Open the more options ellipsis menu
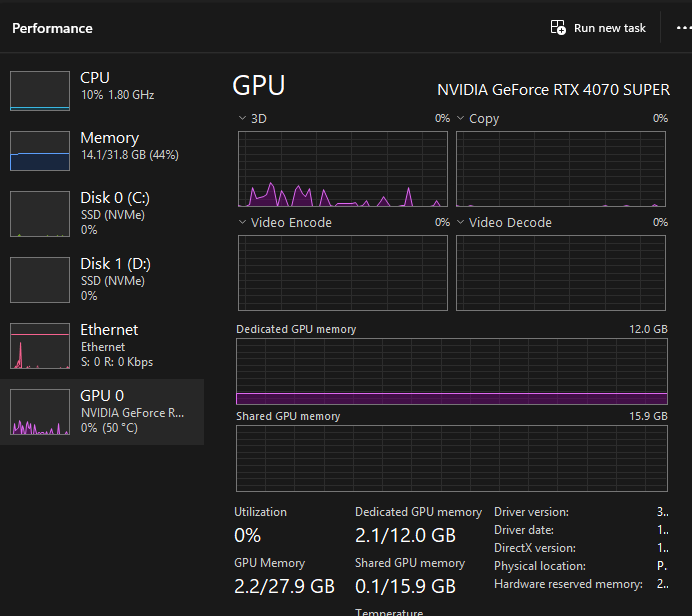The height and width of the screenshot is (616, 692). 684,28
